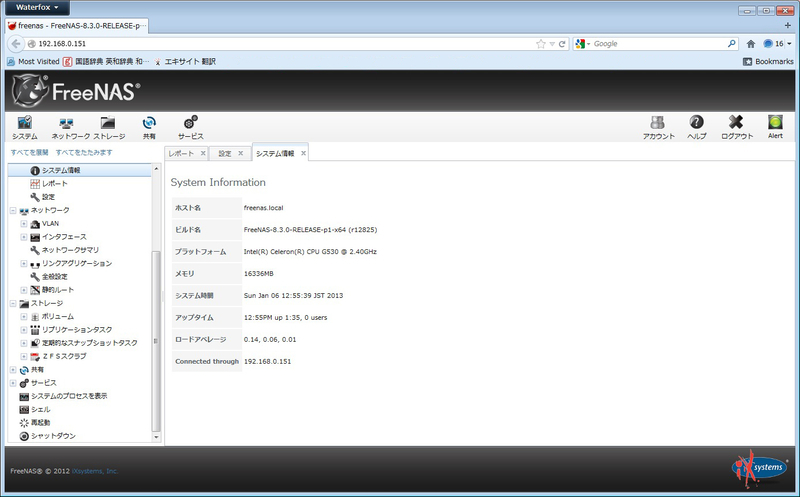
Task: Open the エキサイト 翻訳 bookmark
Action: (185, 61)
